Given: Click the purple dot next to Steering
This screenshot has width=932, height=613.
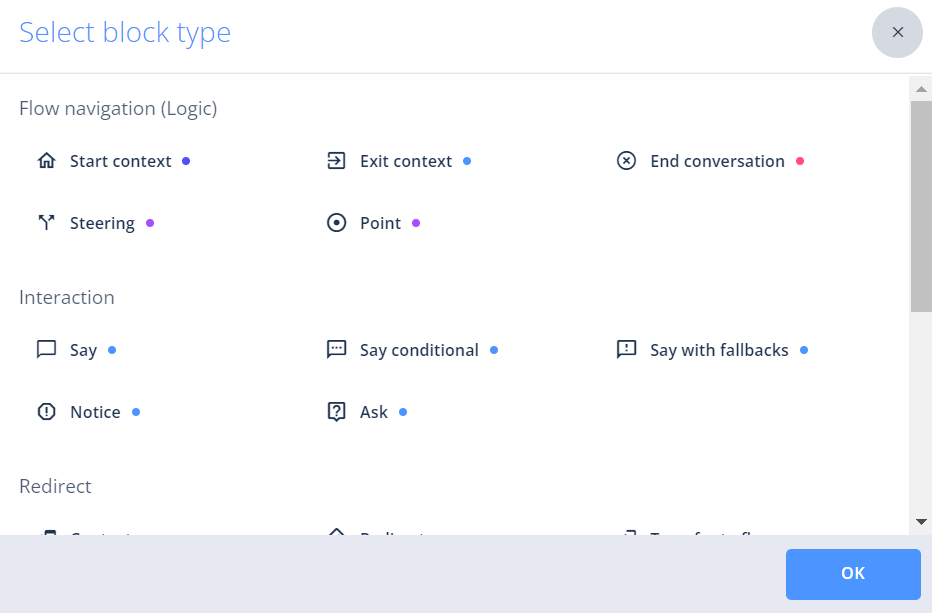Looking at the screenshot, I should (150, 223).
